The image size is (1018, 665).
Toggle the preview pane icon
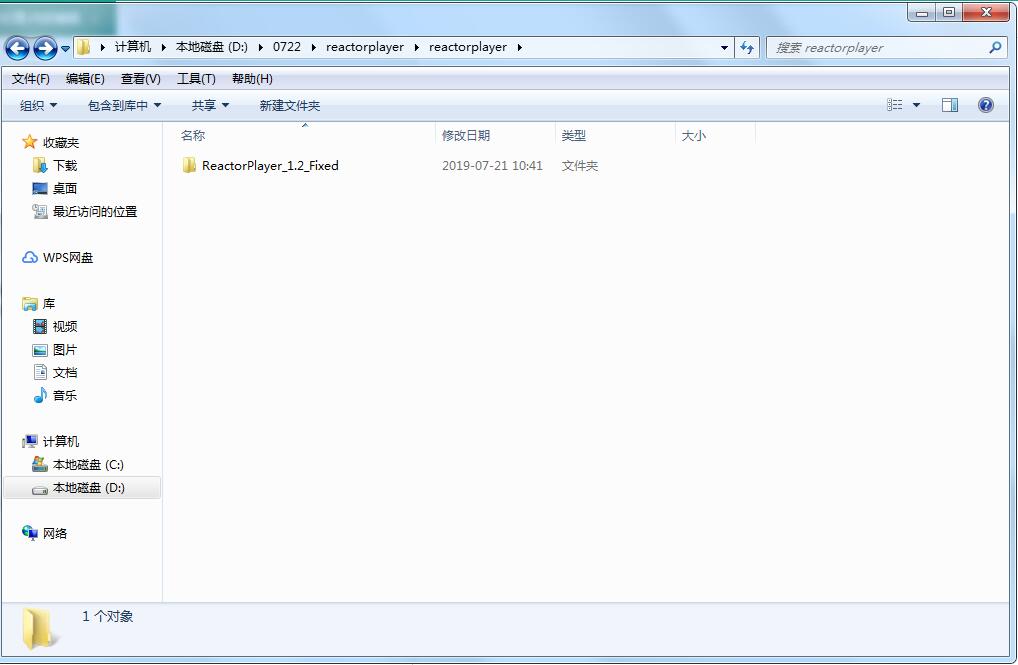pyautogui.click(x=950, y=105)
